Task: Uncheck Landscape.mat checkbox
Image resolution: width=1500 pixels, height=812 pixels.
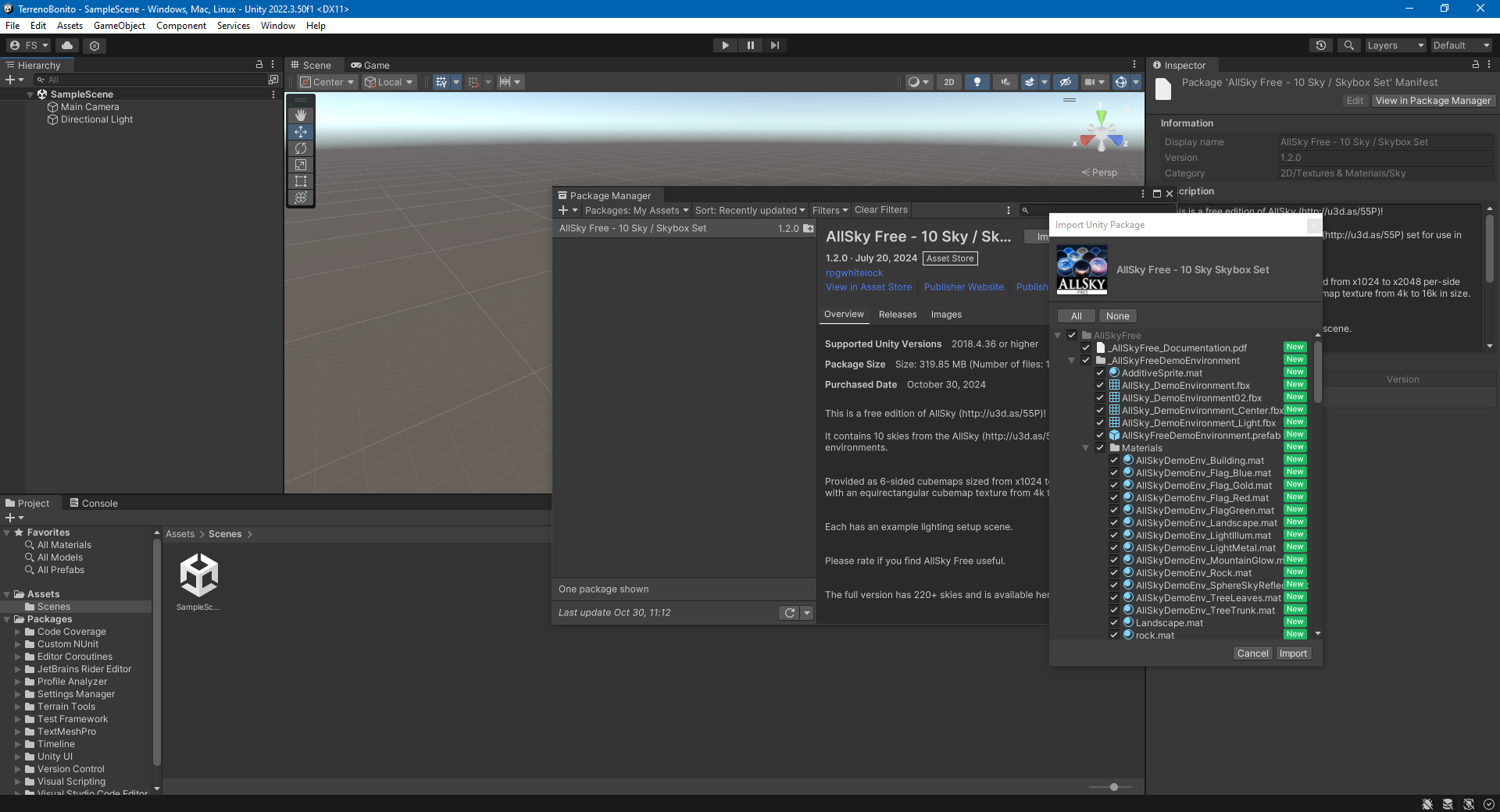Action: (x=1114, y=622)
